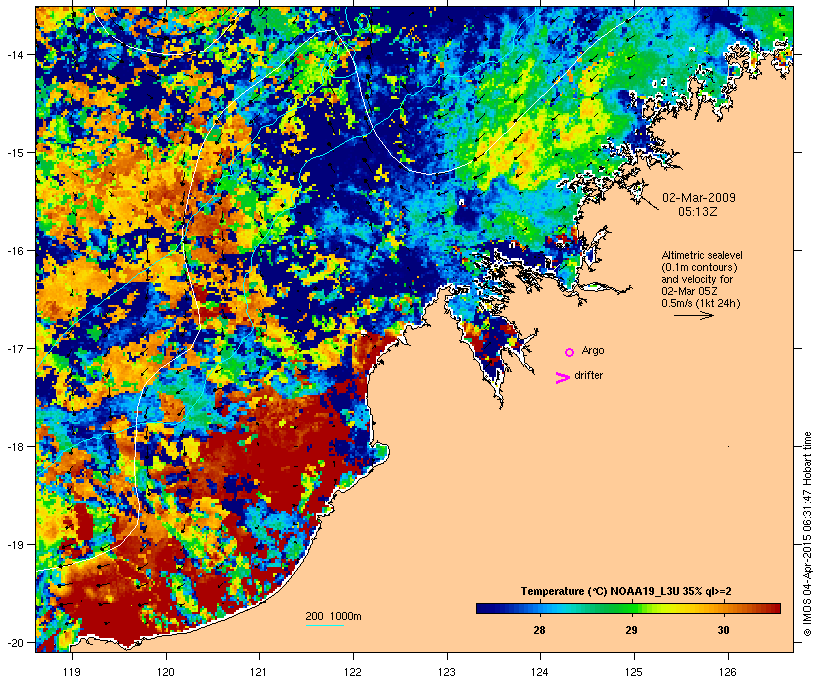Click the 'Altimetric sealevel' caption line

click(x=702, y=255)
